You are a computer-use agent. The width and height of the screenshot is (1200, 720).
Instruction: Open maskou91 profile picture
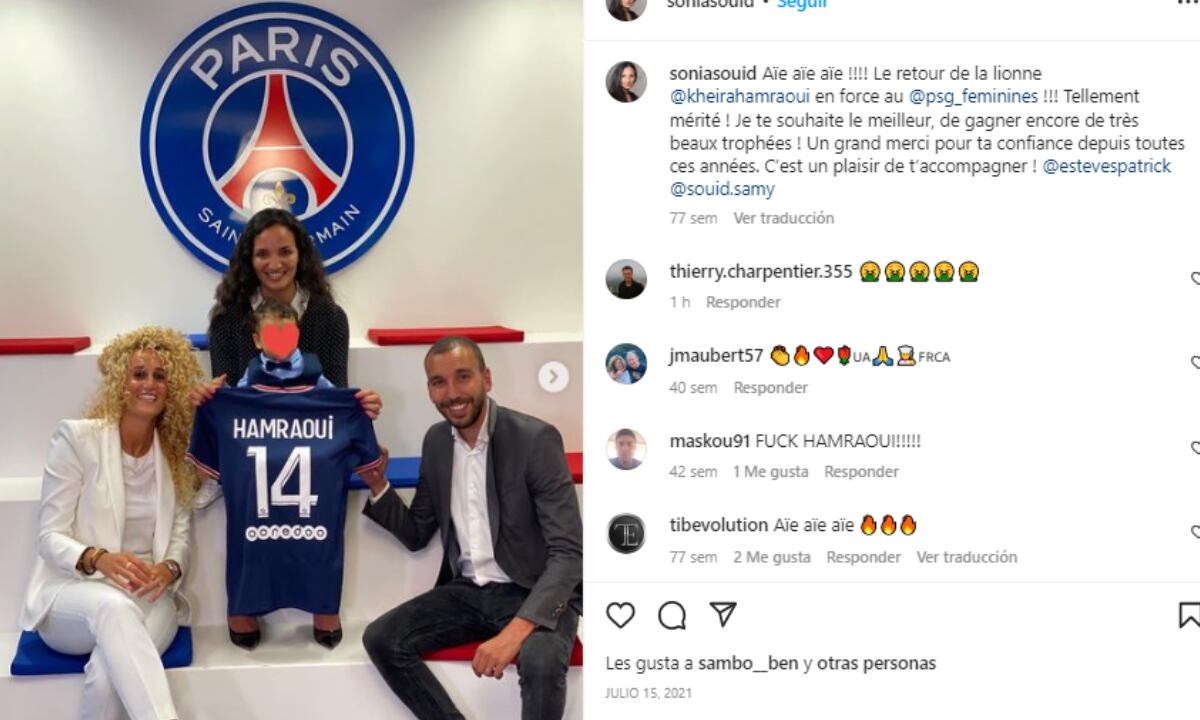(x=626, y=449)
